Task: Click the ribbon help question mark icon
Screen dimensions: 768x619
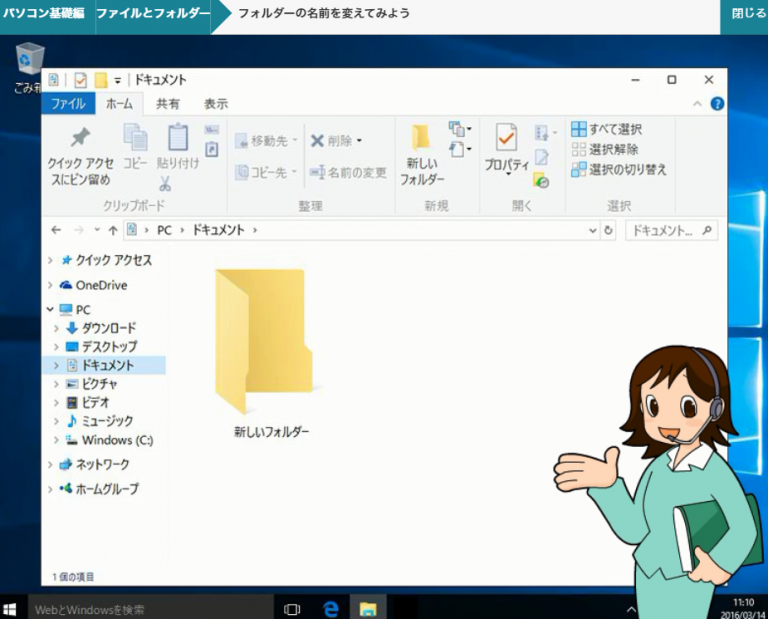Action: 717,104
